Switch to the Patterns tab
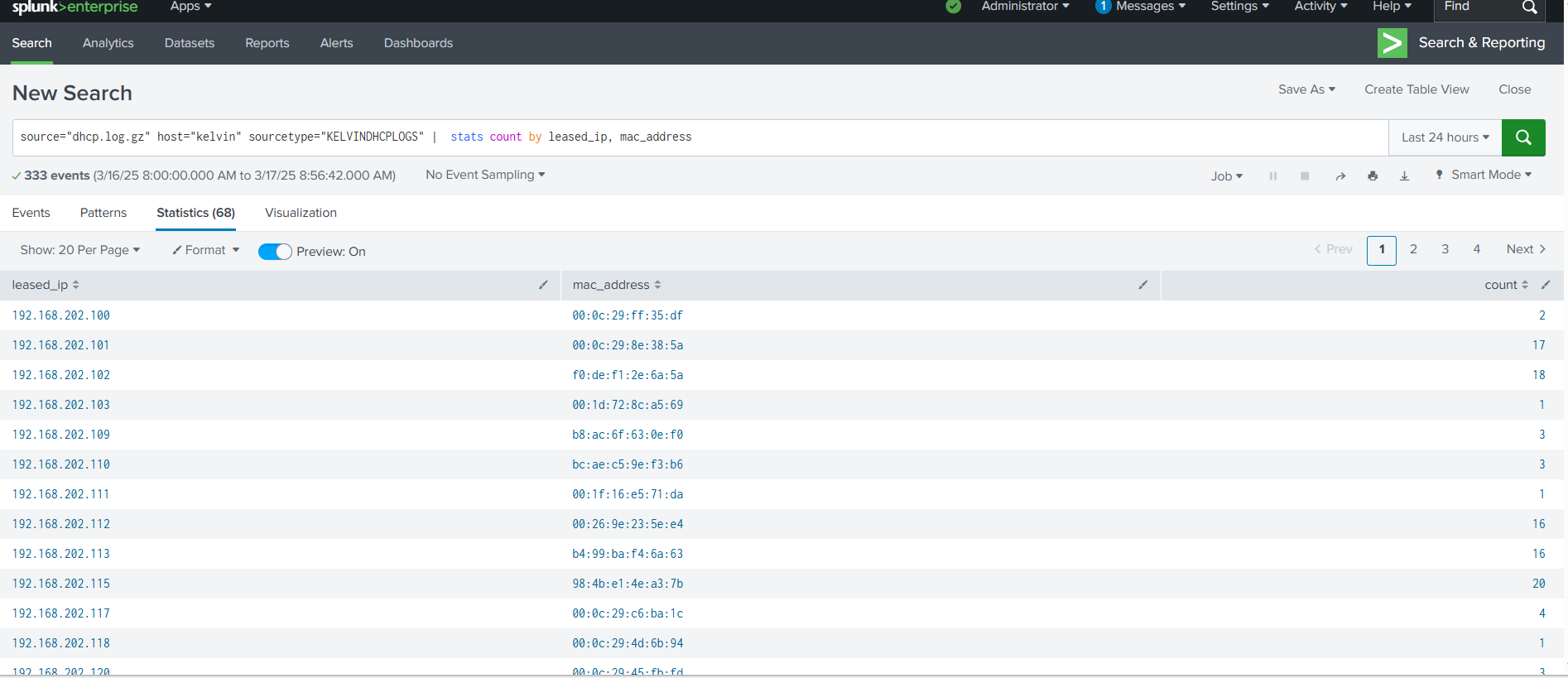 pyautogui.click(x=103, y=213)
